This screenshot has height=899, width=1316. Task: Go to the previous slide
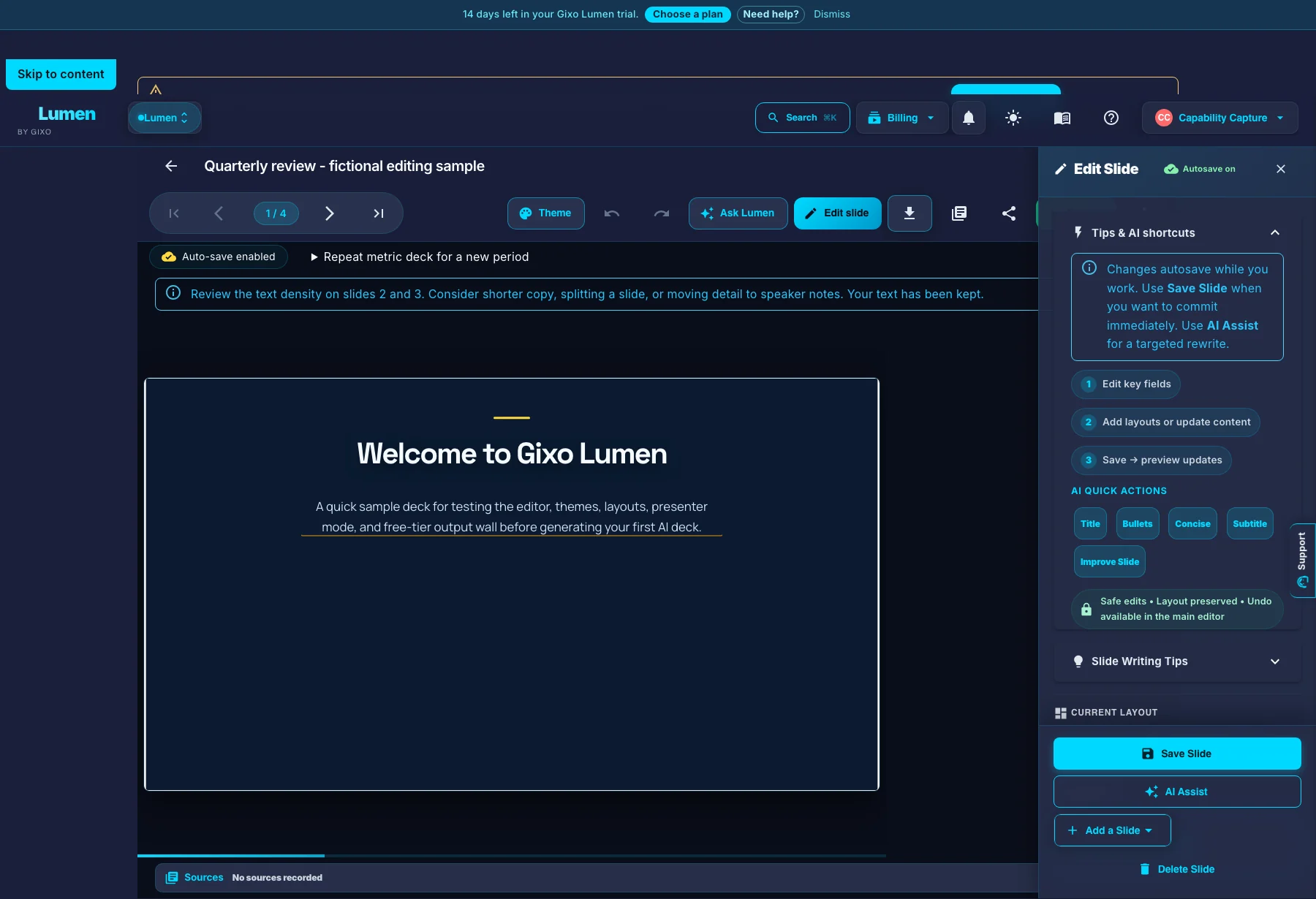pyautogui.click(x=219, y=213)
